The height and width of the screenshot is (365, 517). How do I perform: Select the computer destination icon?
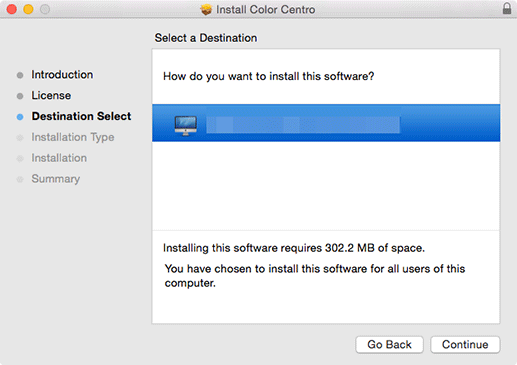click(186, 125)
